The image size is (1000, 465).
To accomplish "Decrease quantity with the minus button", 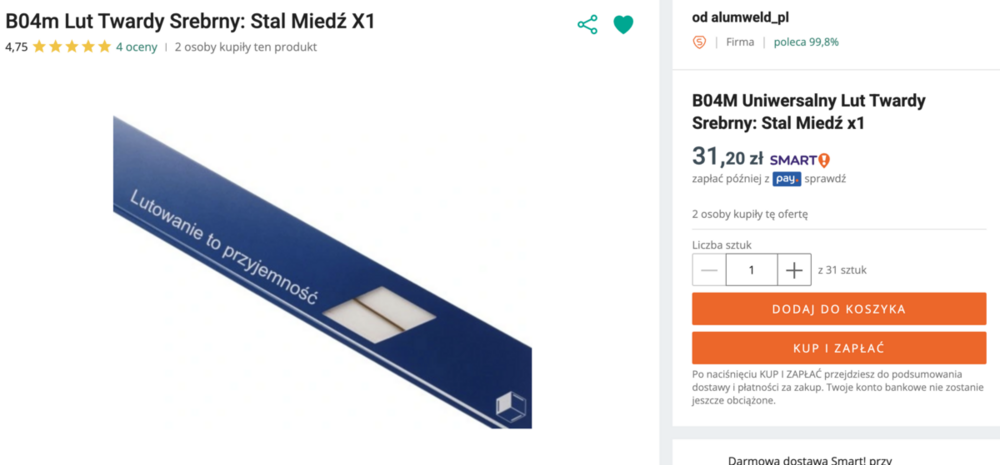I will point(709,270).
